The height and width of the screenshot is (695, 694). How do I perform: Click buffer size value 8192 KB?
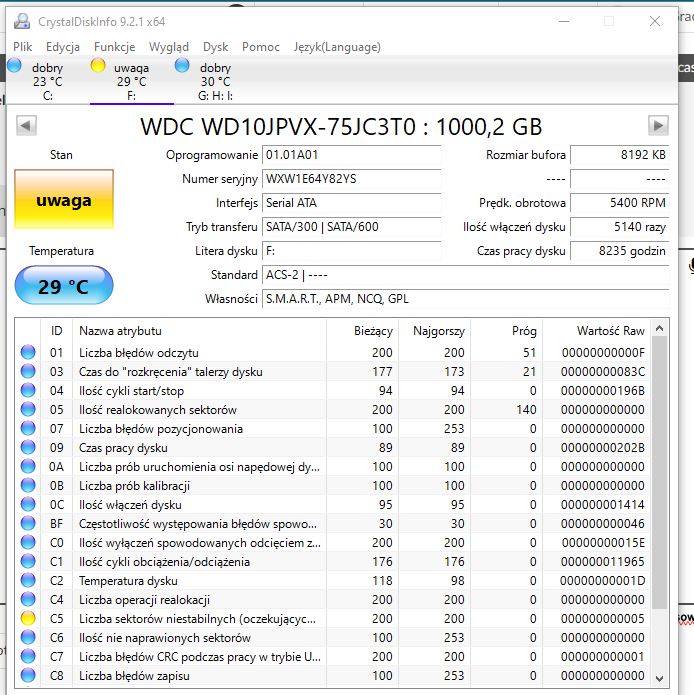(x=620, y=155)
